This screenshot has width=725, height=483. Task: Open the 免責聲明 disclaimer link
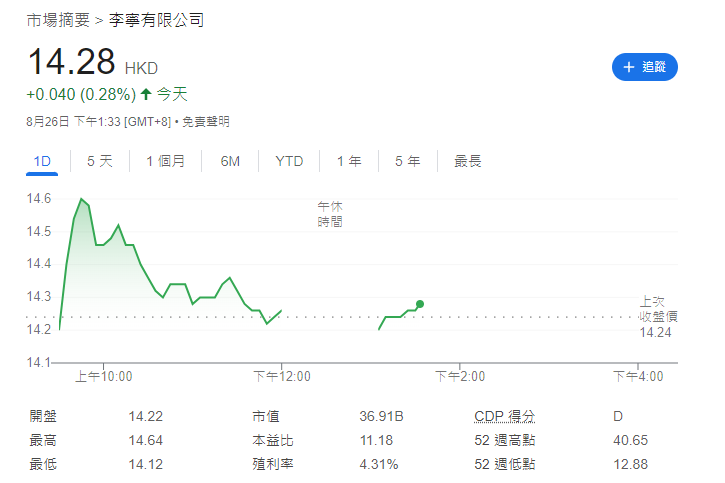206,122
